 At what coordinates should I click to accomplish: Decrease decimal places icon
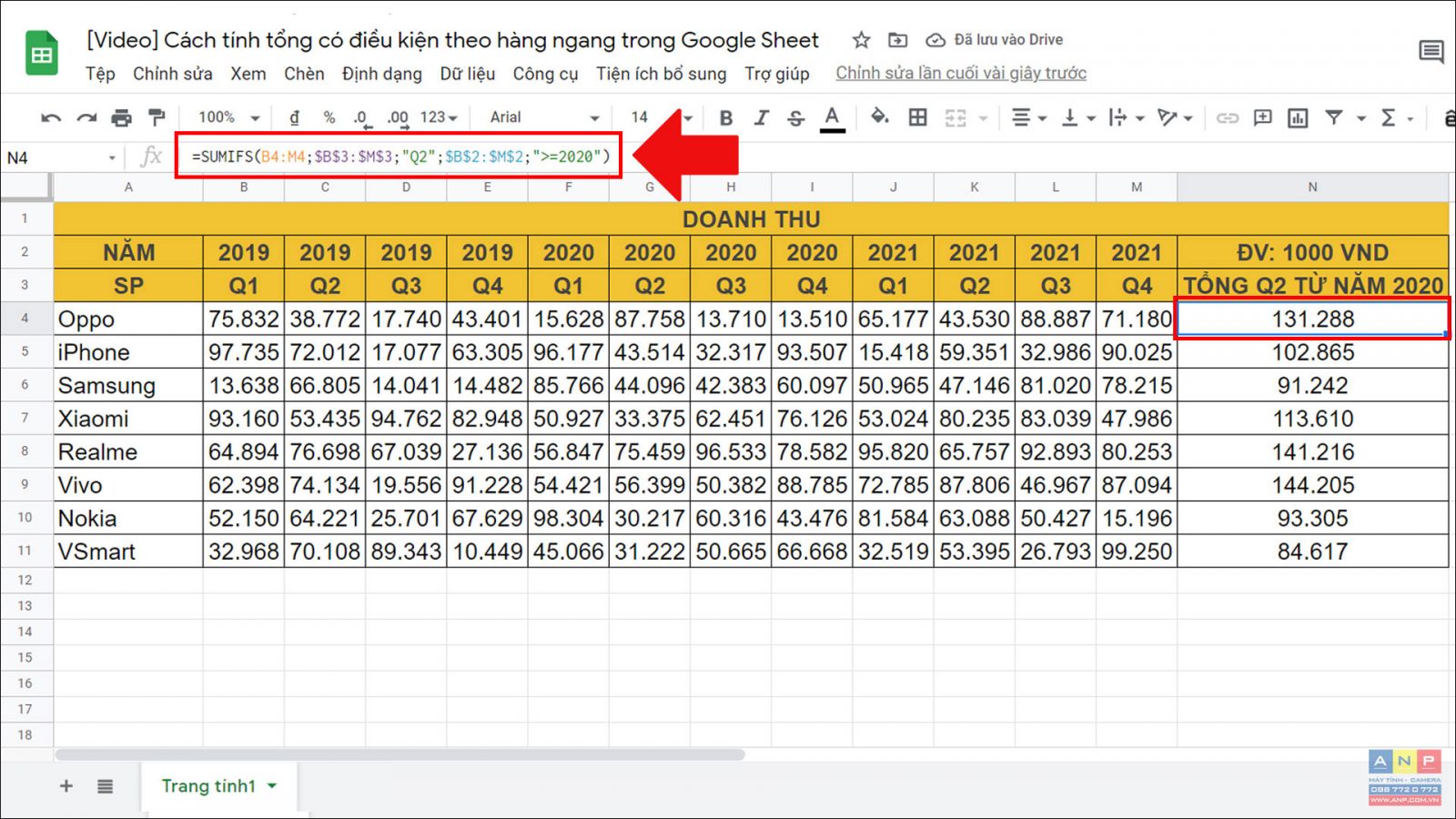click(x=361, y=118)
